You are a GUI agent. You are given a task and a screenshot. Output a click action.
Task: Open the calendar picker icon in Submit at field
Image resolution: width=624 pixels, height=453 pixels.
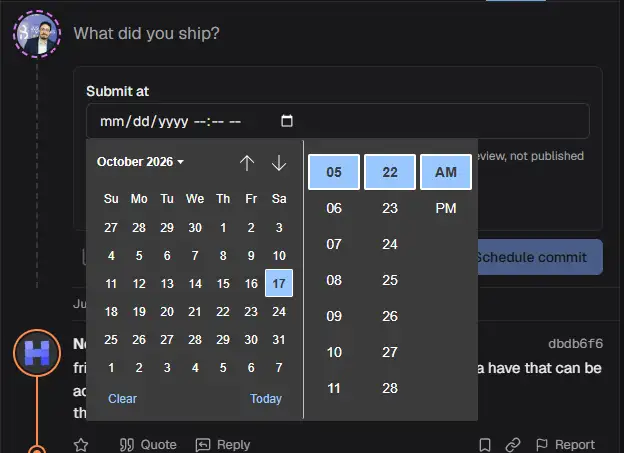tap(287, 121)
